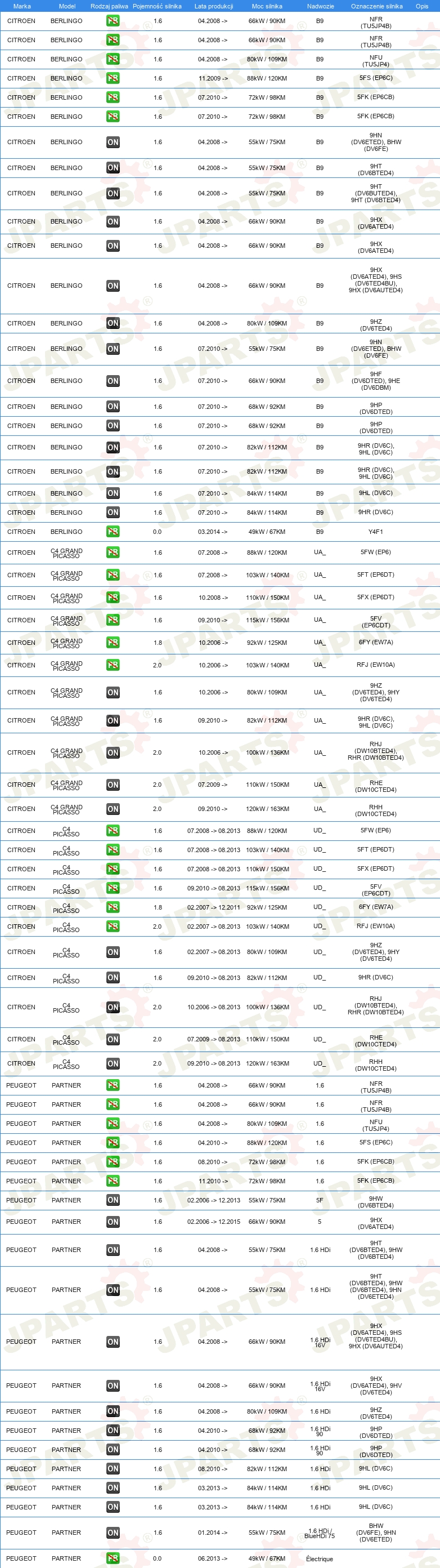Click petrol icon in Partner Électrique row
Viewport: 440px width, 1568px height.
[x=113, y=1558]
